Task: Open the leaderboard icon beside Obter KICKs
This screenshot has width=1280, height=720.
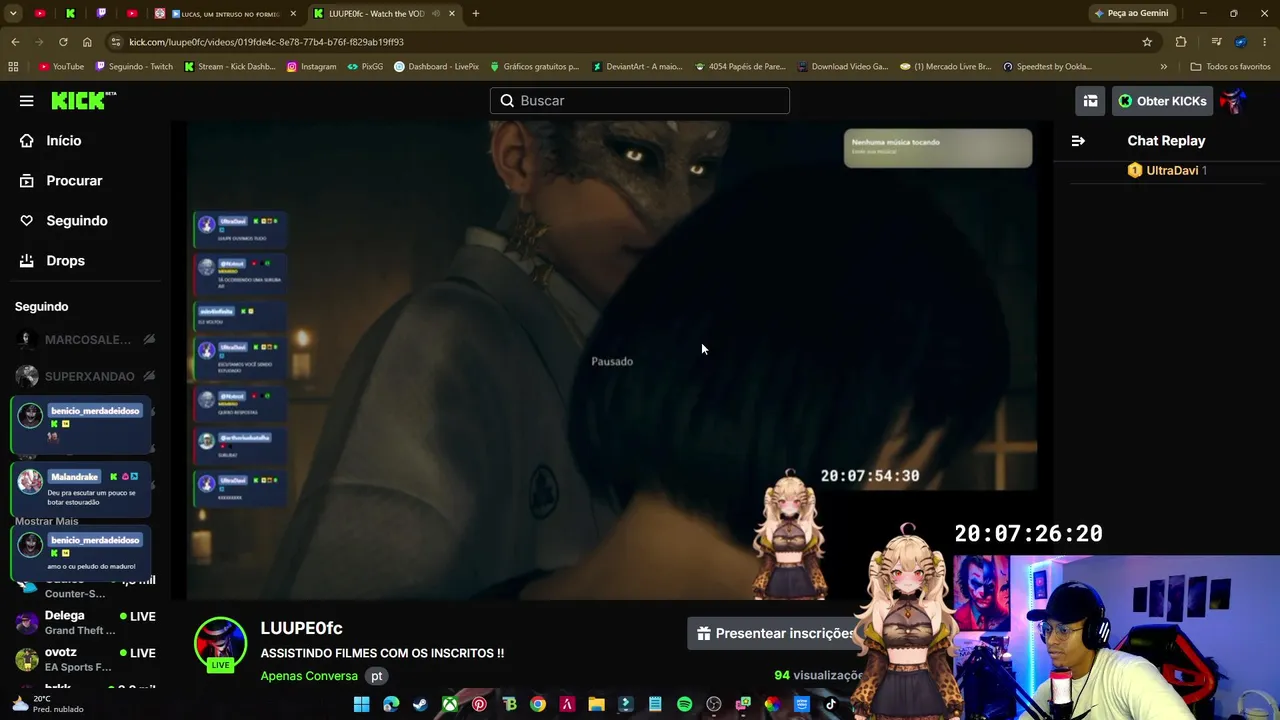Action: coord(1091,101)
